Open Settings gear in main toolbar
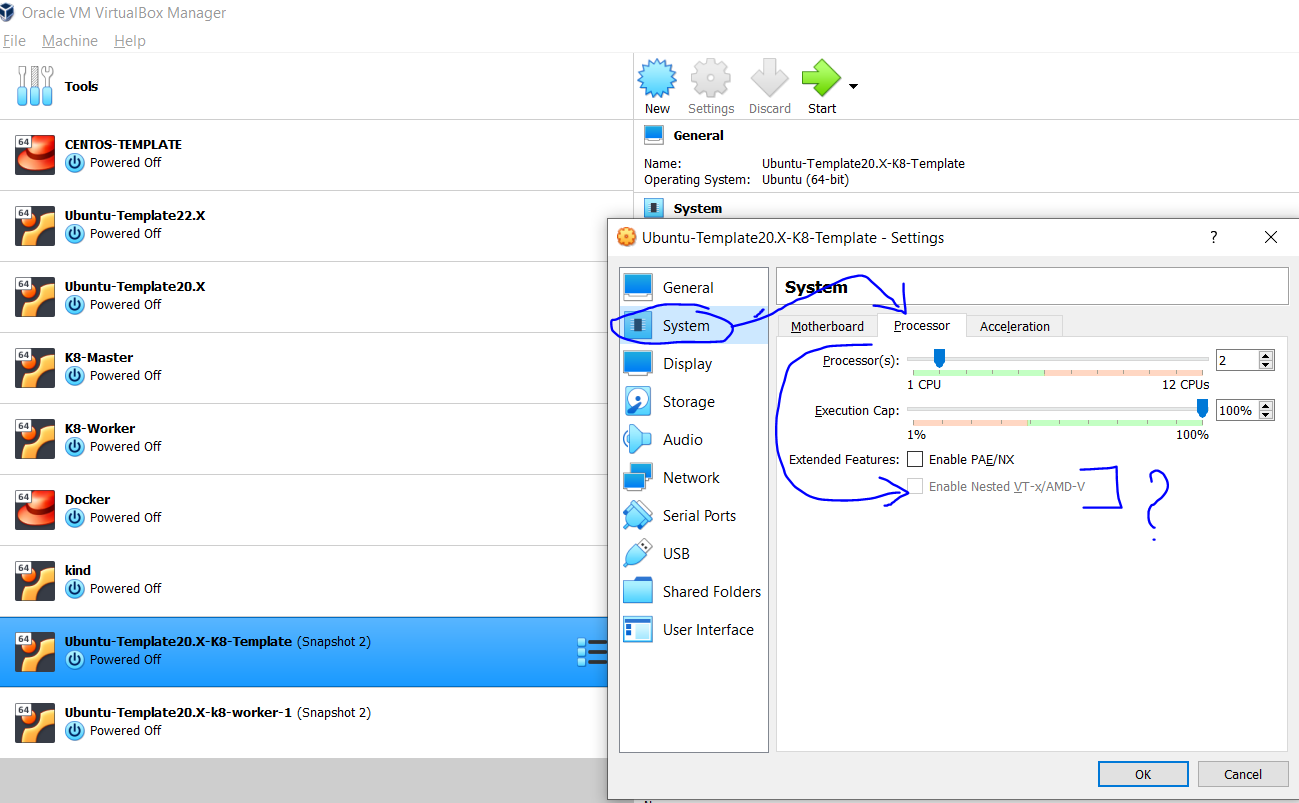The height and width of the screenshot is (803, 1299). point(711,78)
